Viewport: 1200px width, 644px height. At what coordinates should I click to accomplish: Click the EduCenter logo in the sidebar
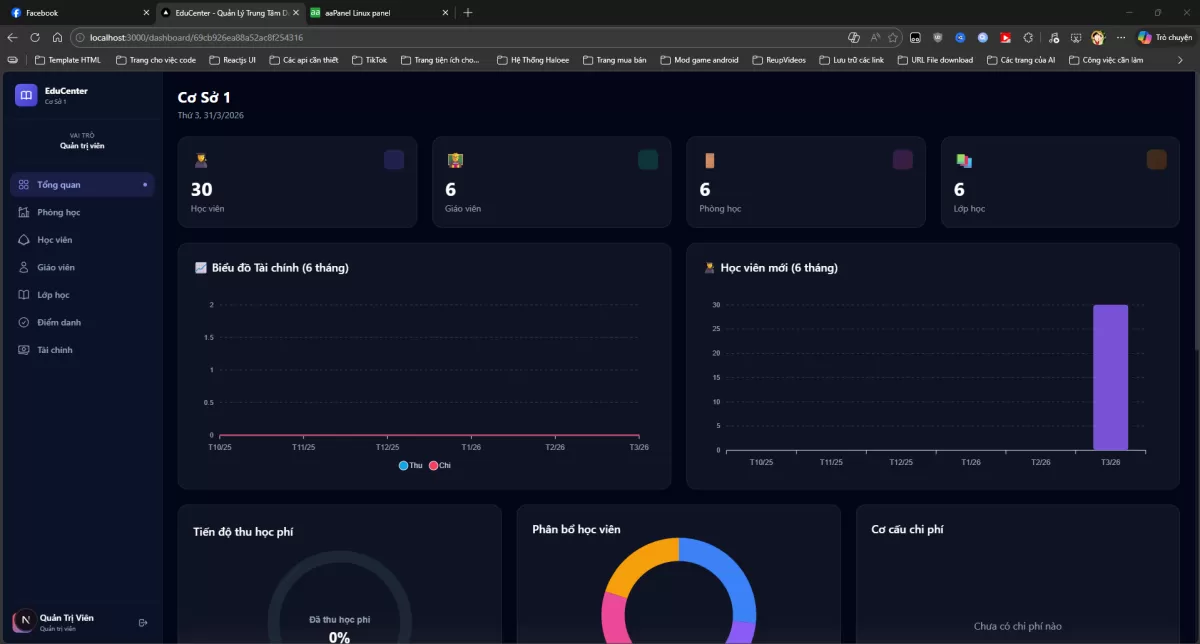point(24,94)
